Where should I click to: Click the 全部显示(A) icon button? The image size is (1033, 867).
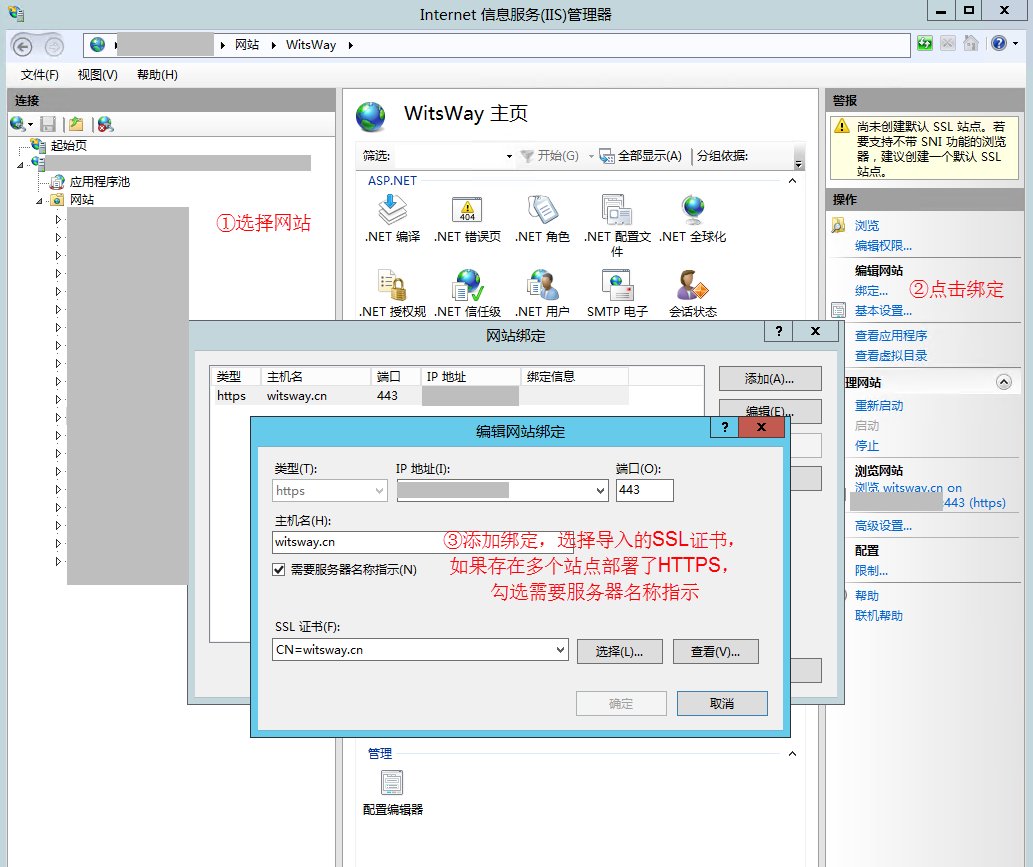click(x=640, y=156)
